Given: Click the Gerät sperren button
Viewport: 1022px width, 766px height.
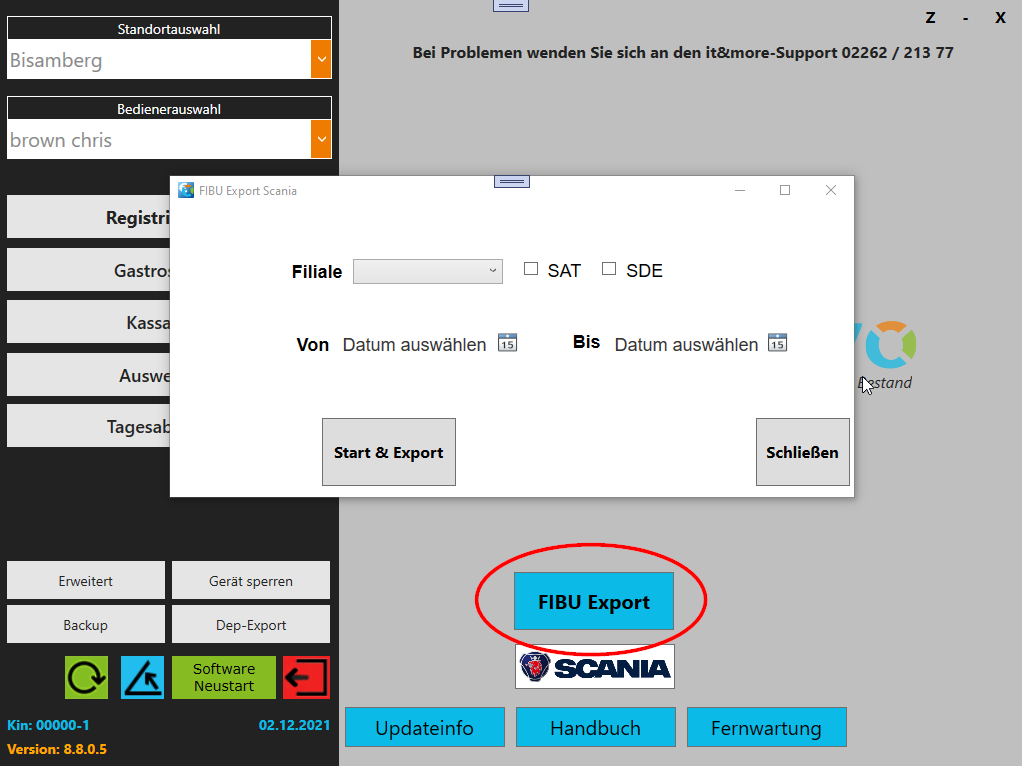Looking at the screenshot, I should [250, 580].
